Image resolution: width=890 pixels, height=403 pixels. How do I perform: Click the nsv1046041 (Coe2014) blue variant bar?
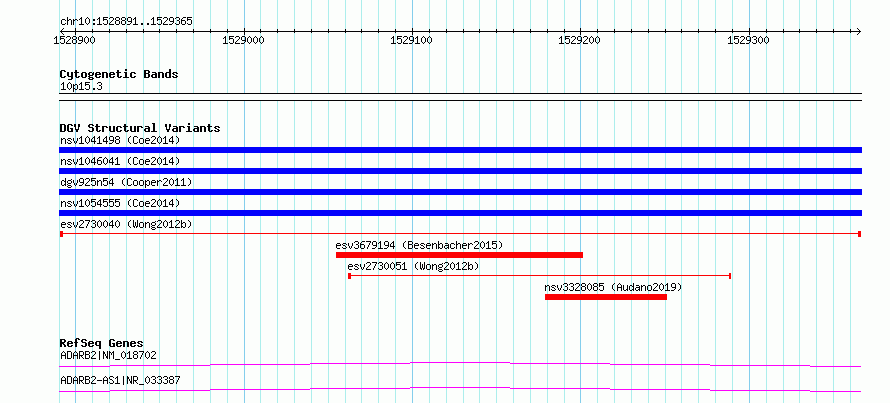pos(460,171)
